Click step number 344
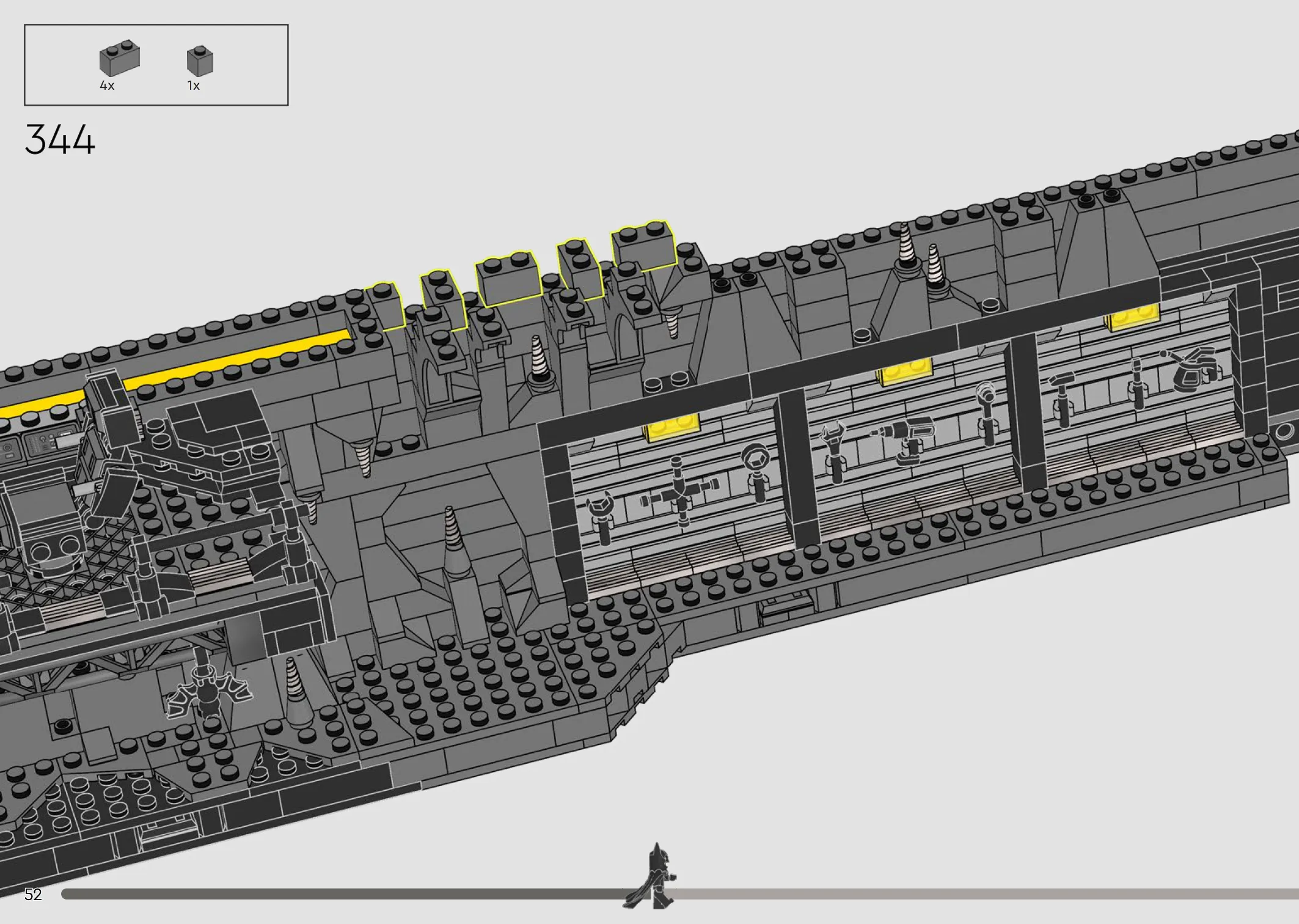Screen dimensions: 1299x924 60,139
